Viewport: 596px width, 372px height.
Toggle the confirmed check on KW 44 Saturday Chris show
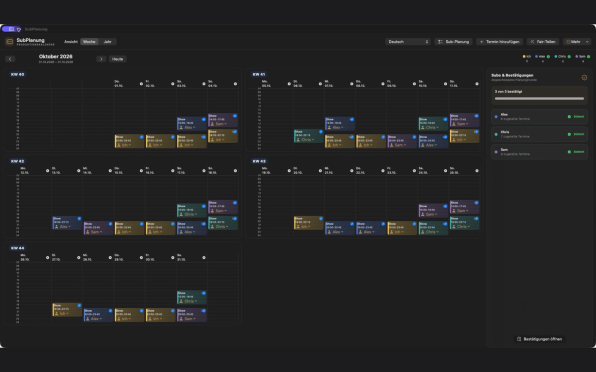click(203, 293)
